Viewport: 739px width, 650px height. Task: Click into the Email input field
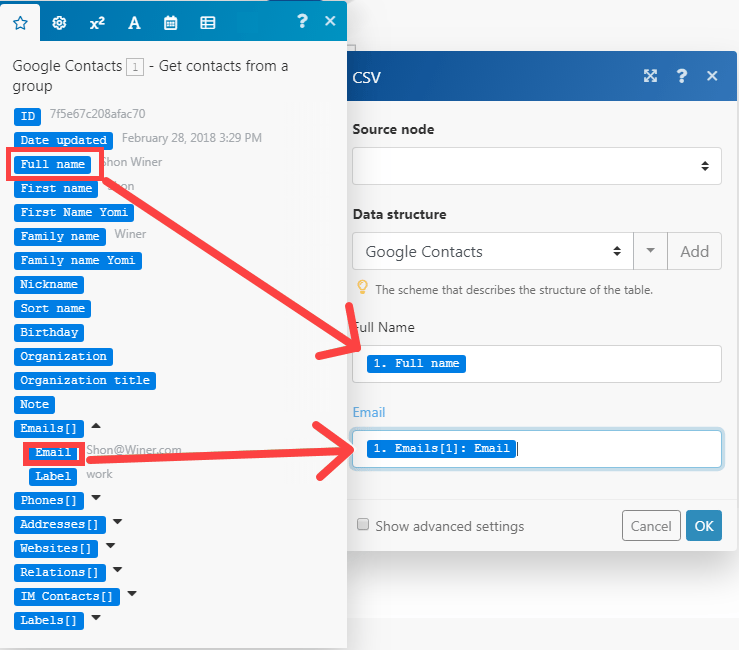(x=537, y=449)
